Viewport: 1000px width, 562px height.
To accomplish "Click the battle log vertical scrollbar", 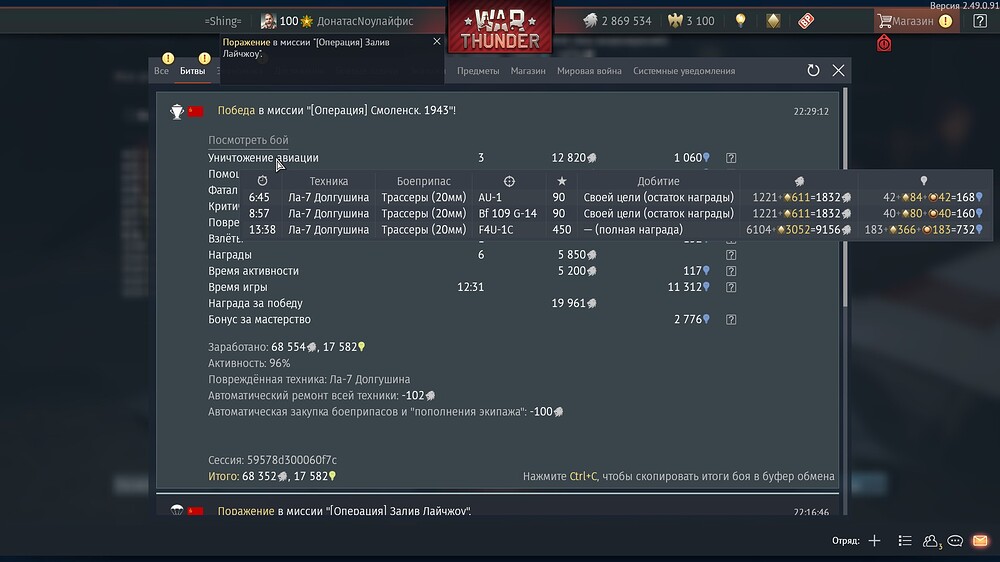I will click(846, 198).
